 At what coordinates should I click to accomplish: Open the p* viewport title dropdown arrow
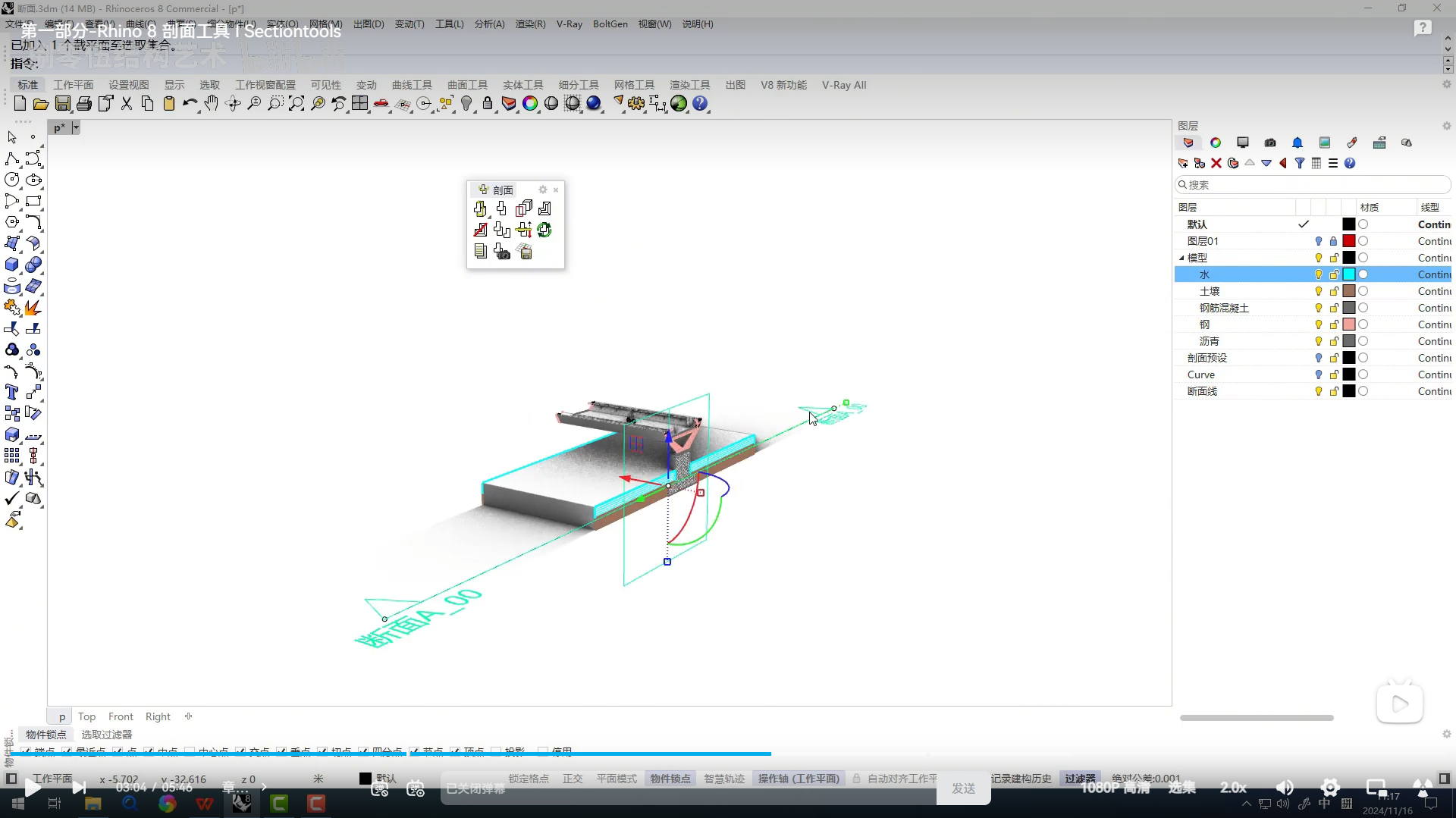point(76,127)
